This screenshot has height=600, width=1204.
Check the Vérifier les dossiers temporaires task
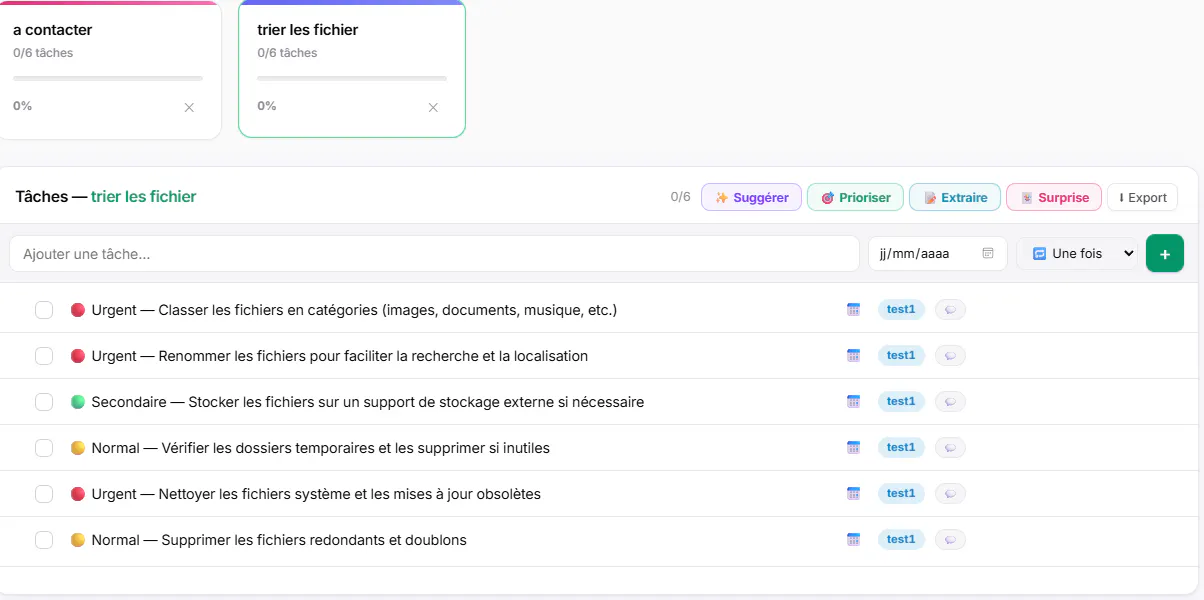(x=44, y=448)
